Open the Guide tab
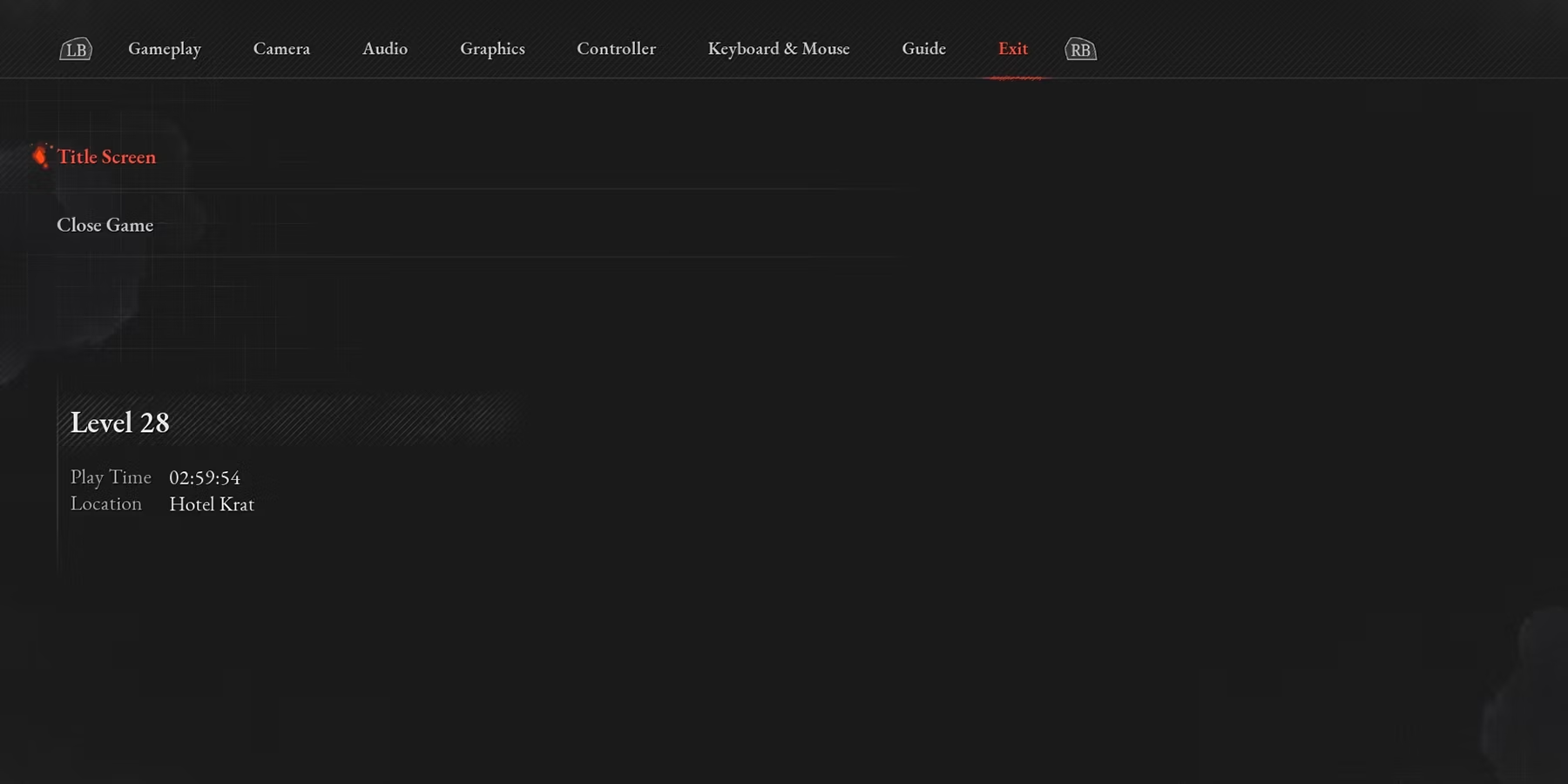This screenshot has height=784, width=1568. click(923, 49)
